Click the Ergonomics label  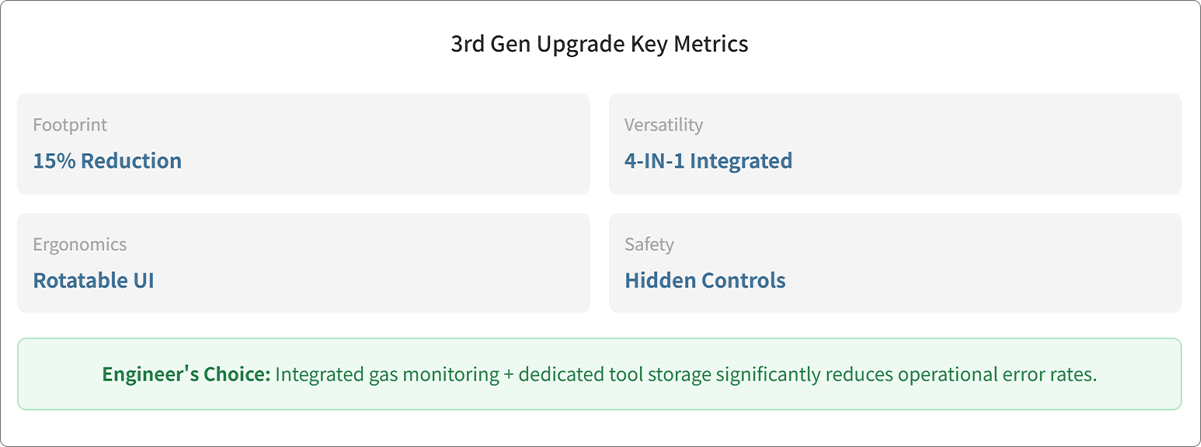80,245
